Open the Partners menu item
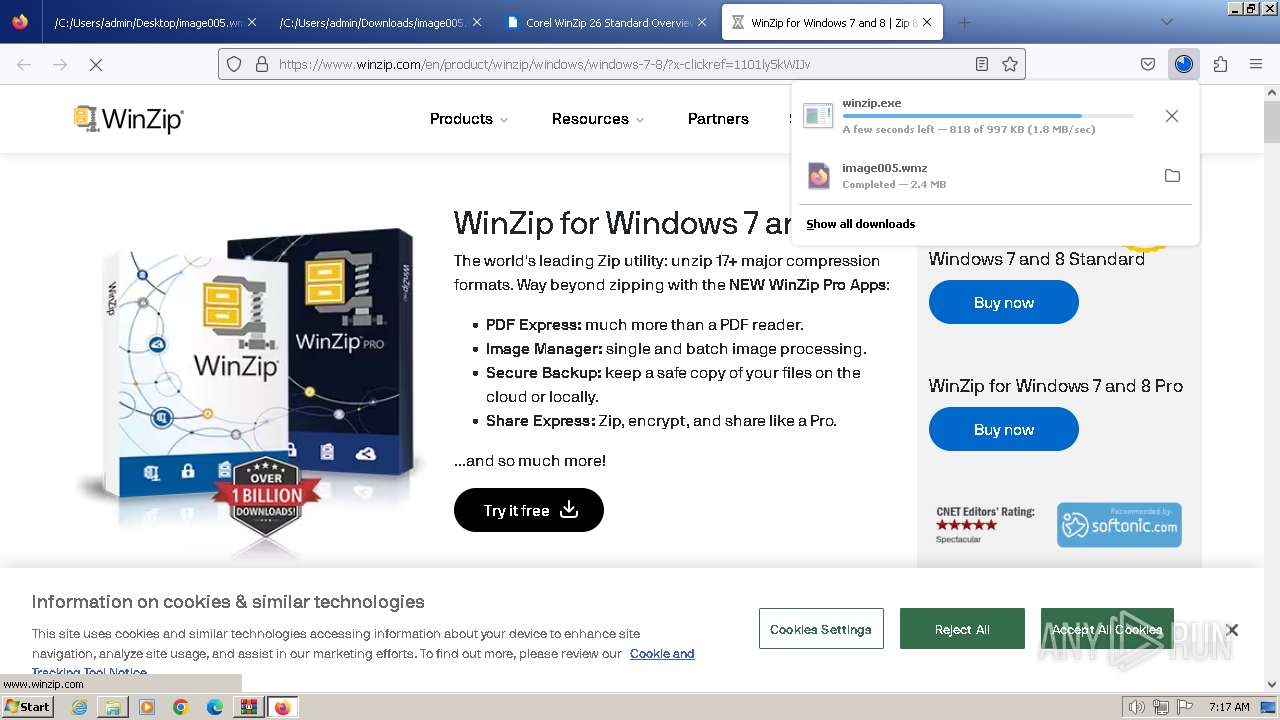Image resolution: width=1280 pixels, height=720 pixels. (718, 119)
